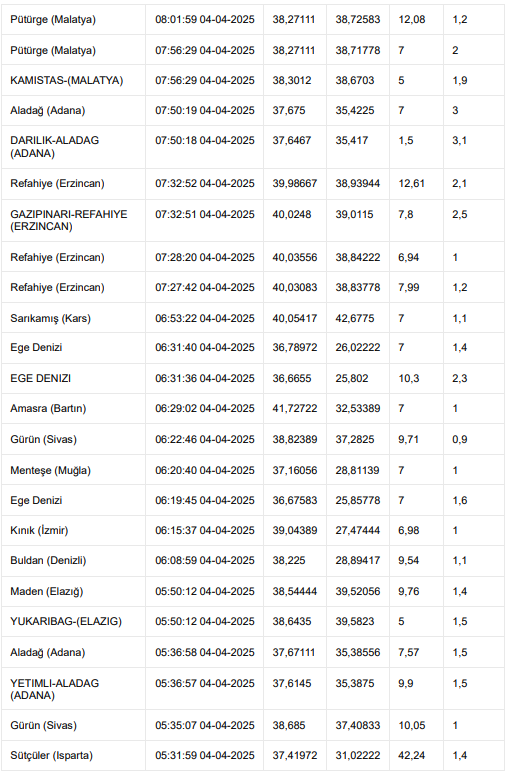Click the Menteşe (Muğla) location cell

coord(73,470)
